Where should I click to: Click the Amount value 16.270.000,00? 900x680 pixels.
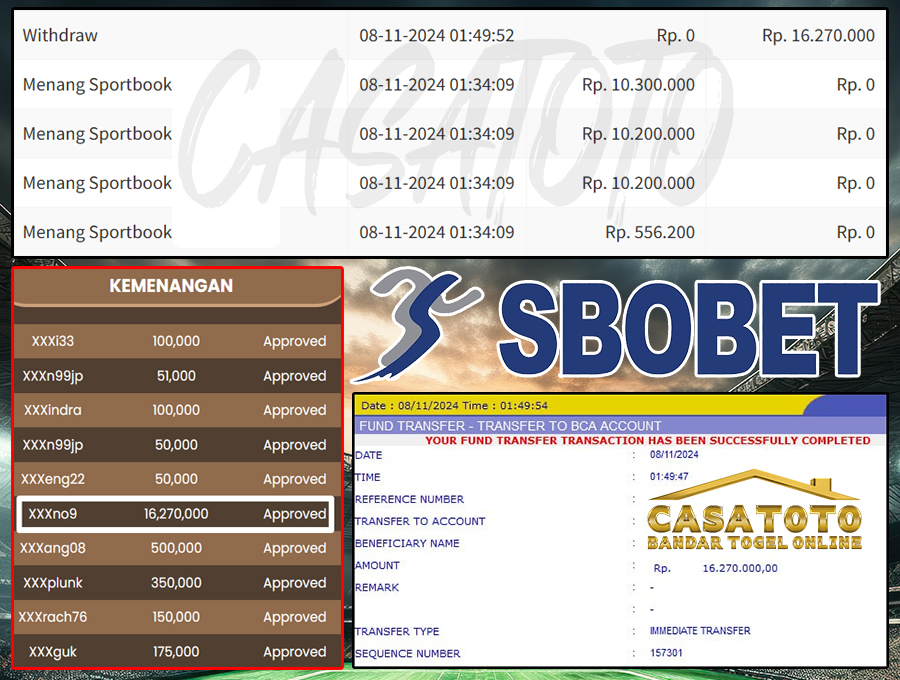tap(739, 568)
